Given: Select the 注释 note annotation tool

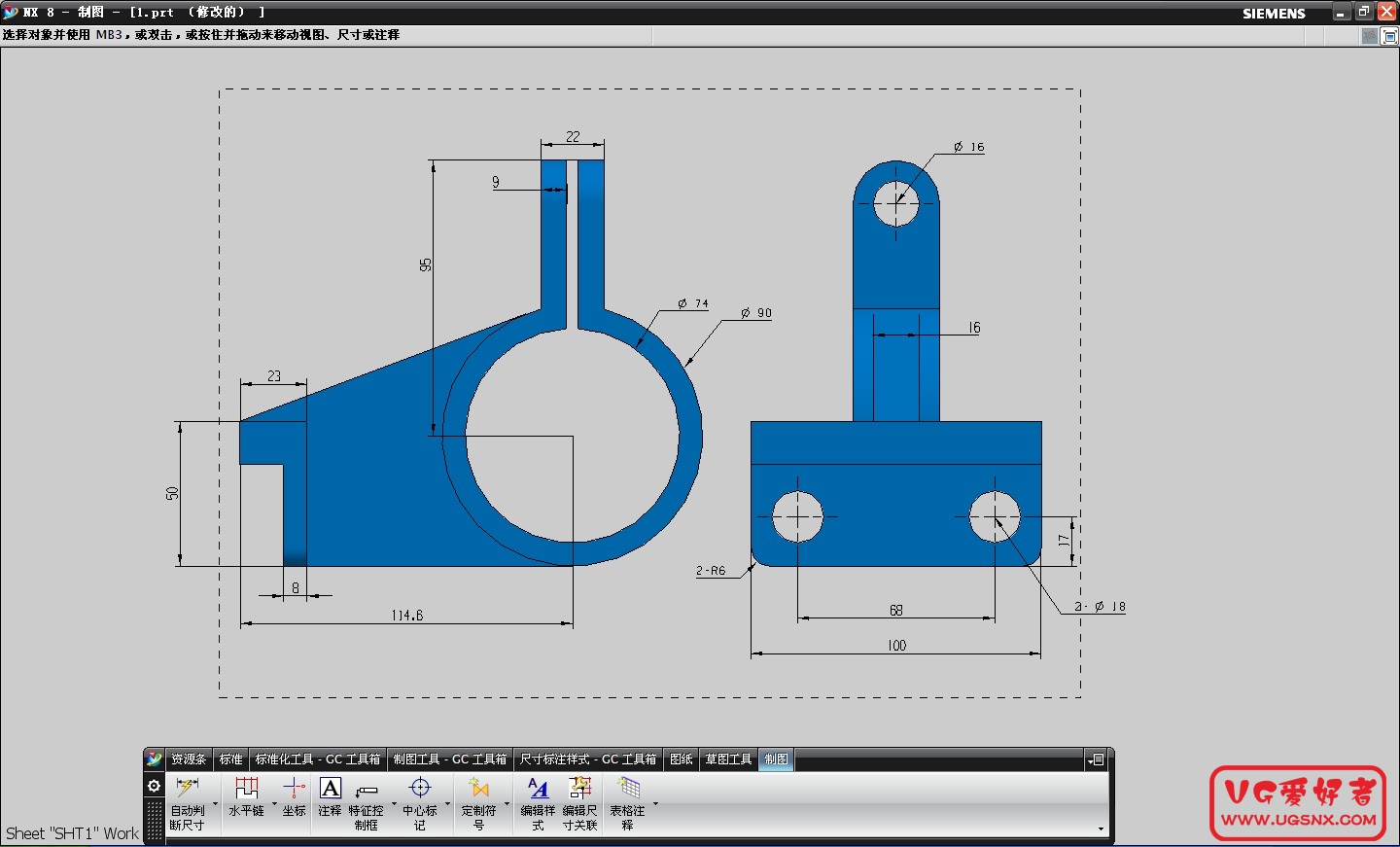Looking at the screenshot, I should click(331, 796).
